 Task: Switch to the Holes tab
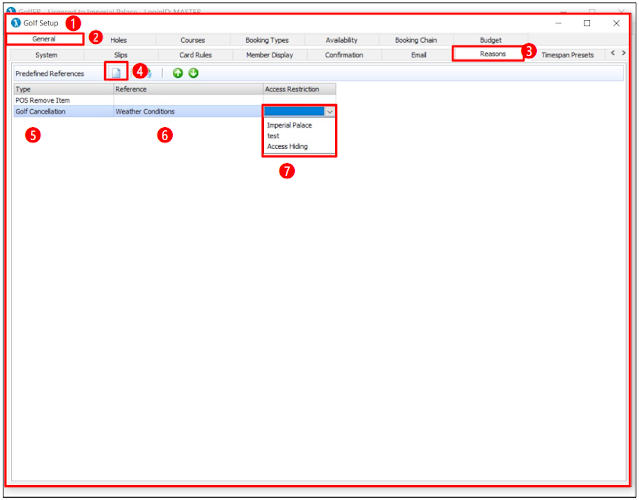click(x=119, y=40)
